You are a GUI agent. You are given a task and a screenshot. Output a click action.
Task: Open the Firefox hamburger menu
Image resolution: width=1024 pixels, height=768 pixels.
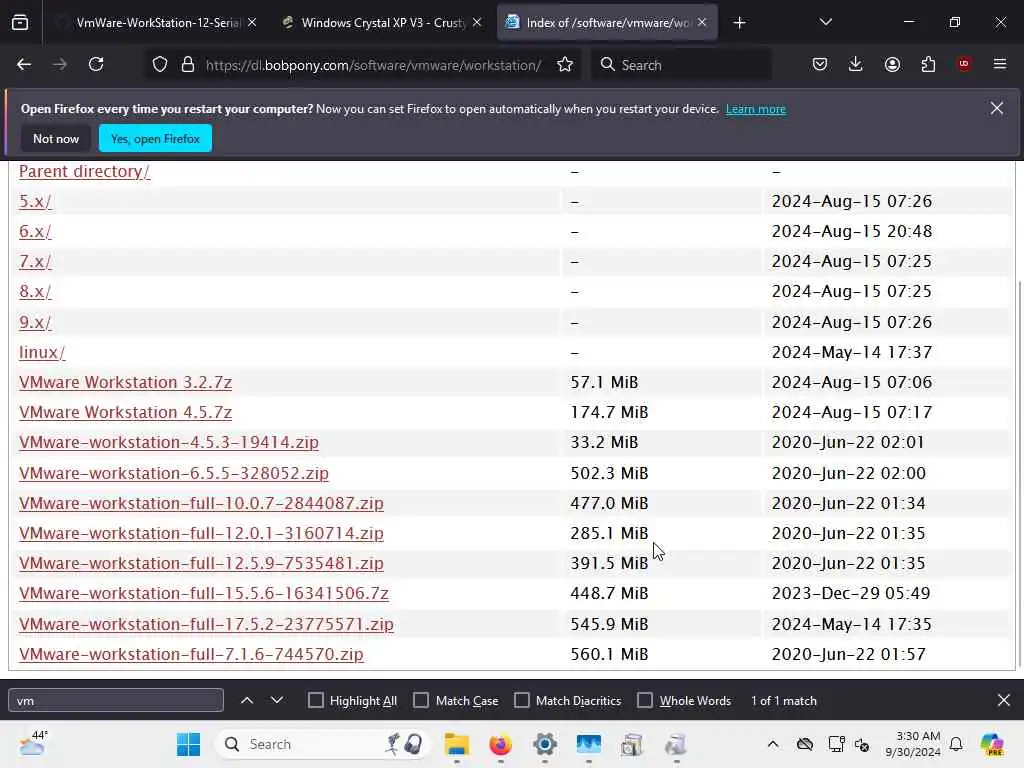point(1000,65)
